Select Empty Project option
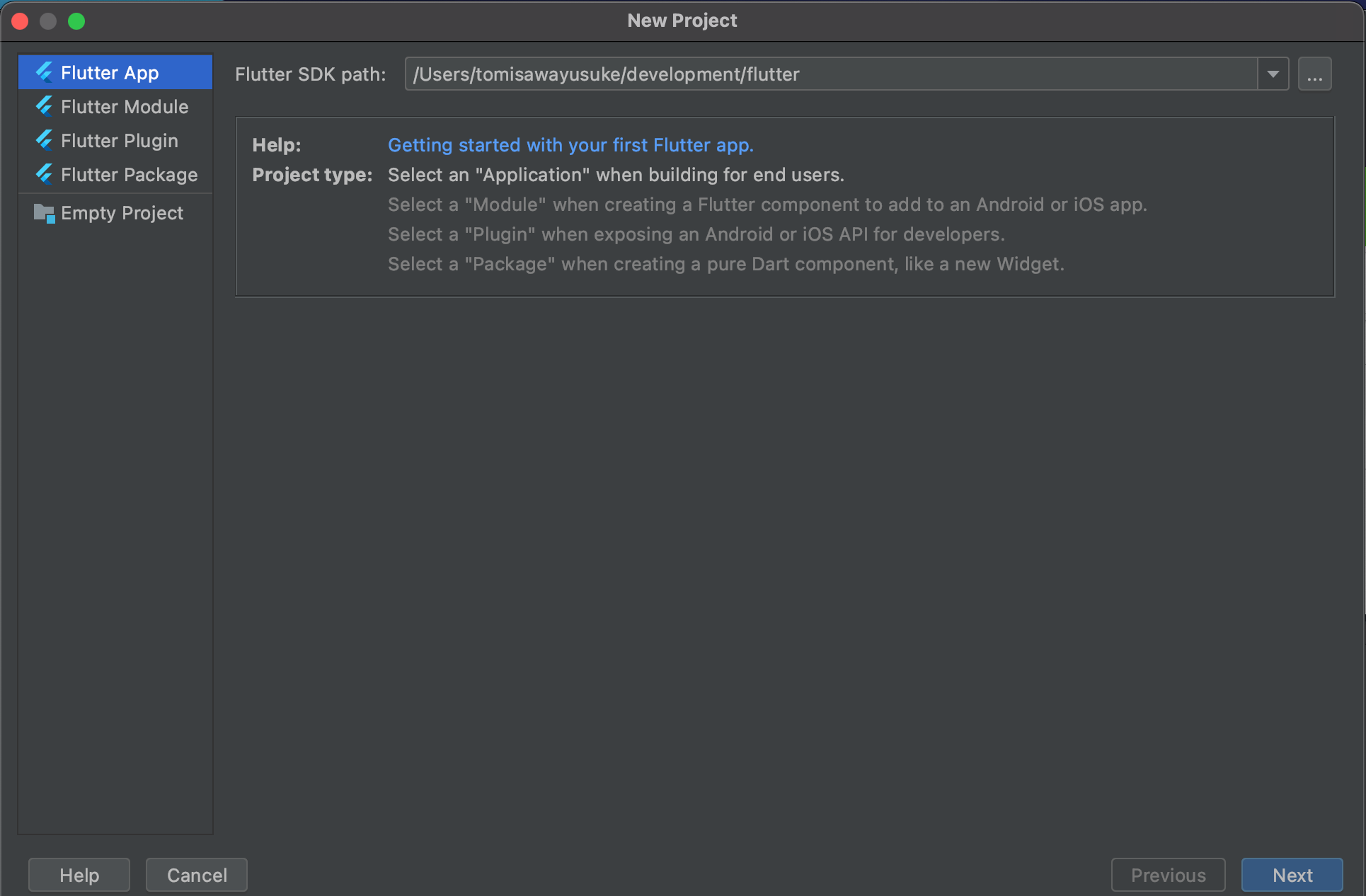This screenshot has height=896, width=1366. tap(122, 213)
